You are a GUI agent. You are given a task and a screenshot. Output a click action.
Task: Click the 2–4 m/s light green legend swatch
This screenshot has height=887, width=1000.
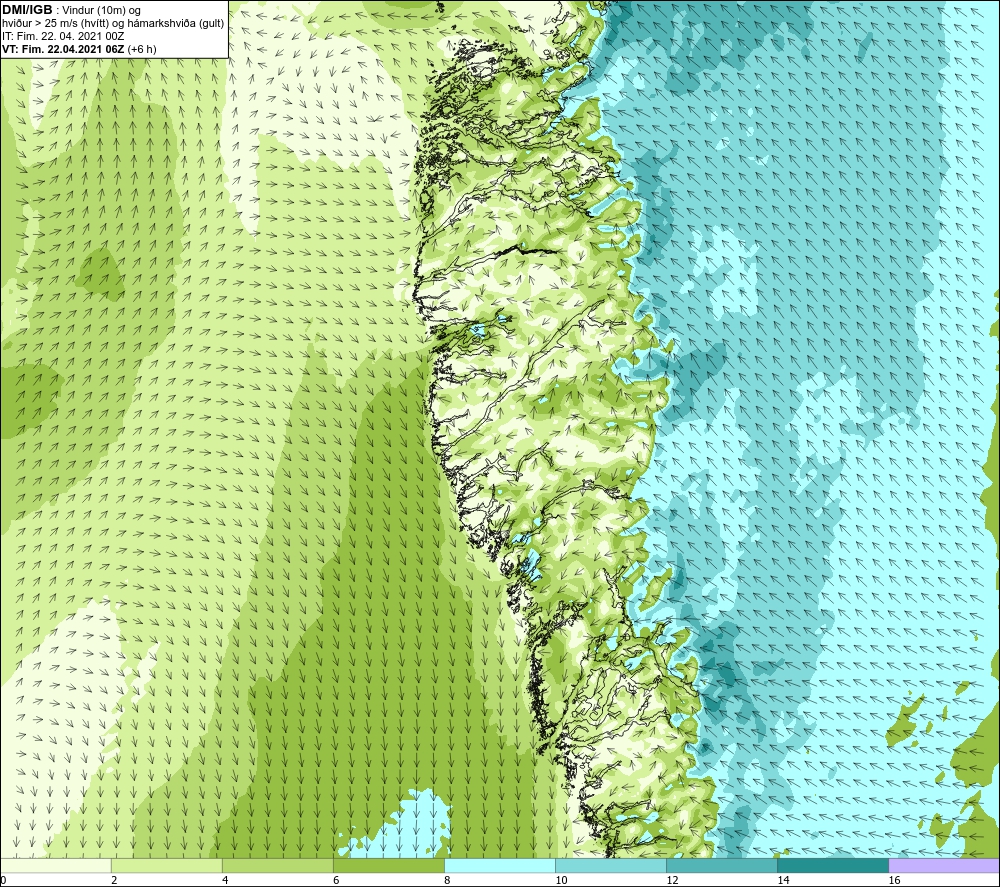tap(167, 865)
